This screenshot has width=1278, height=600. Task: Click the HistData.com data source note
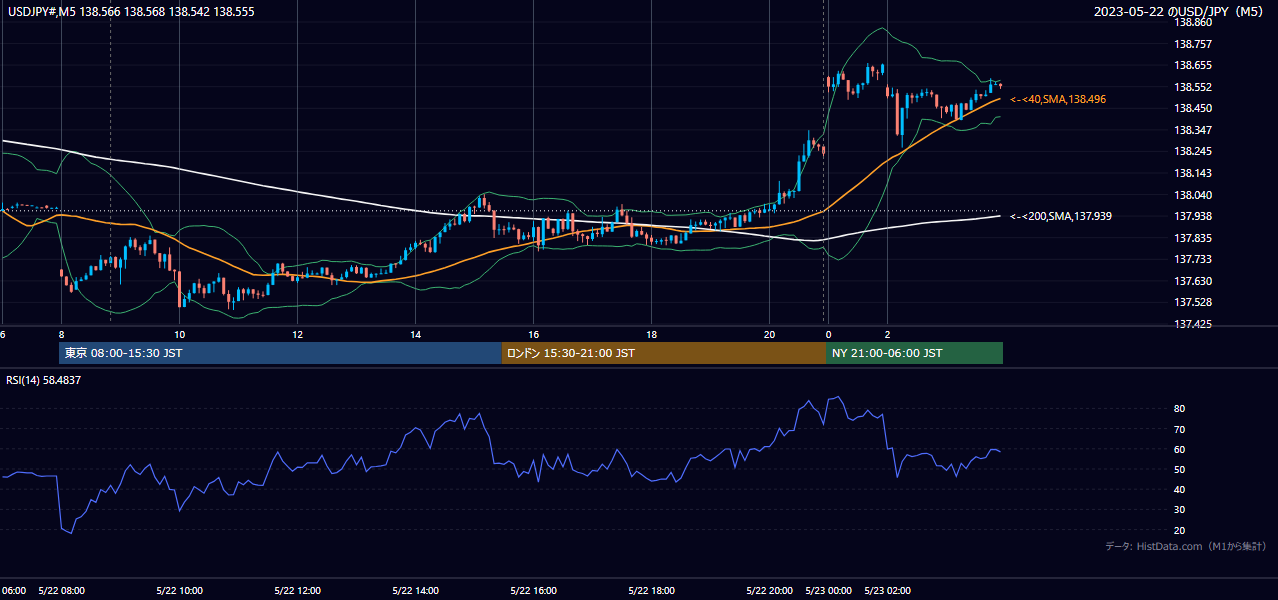pyautogui.click(x=1186, y=546)
